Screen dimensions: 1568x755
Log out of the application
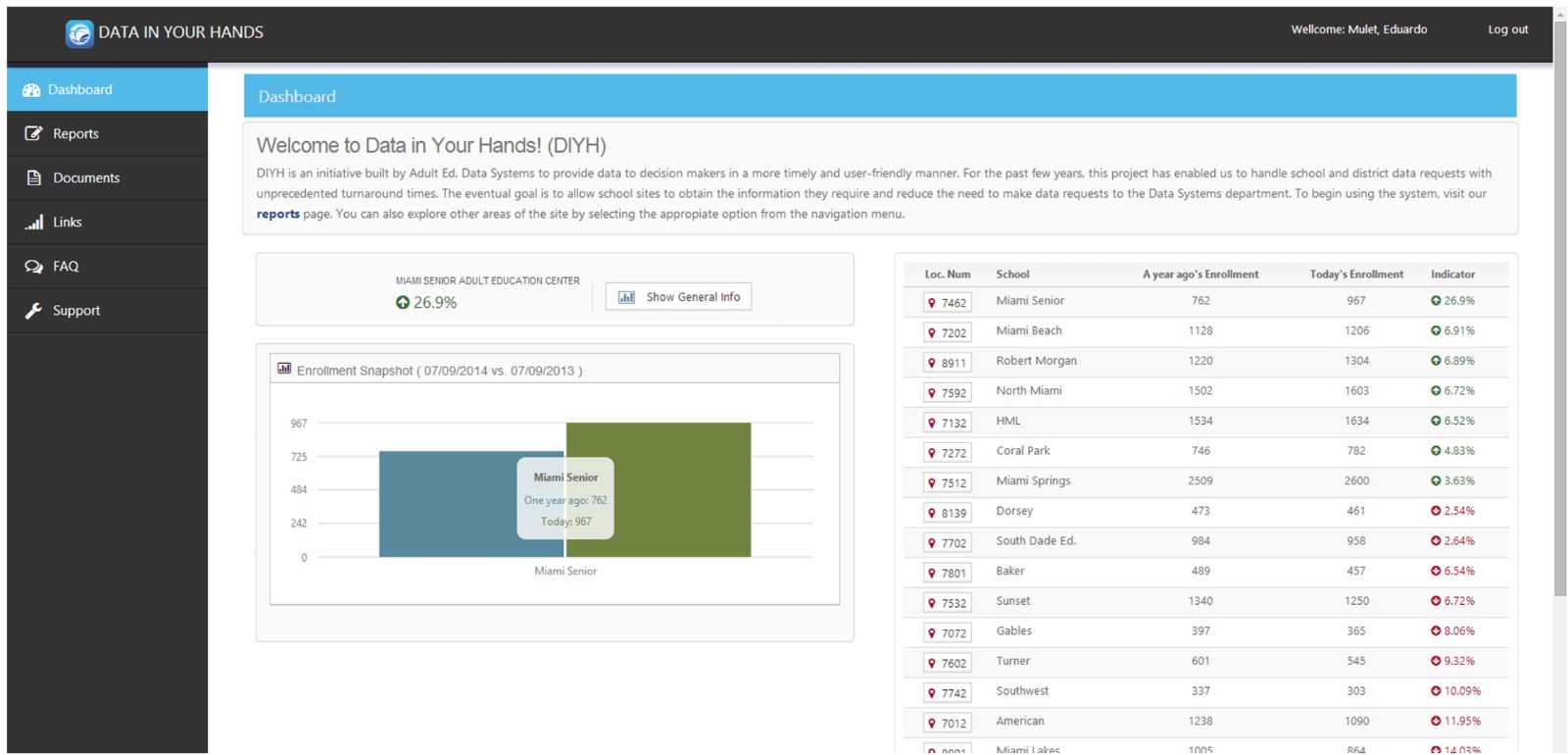pyautogui.click(x=1507, y=29)
